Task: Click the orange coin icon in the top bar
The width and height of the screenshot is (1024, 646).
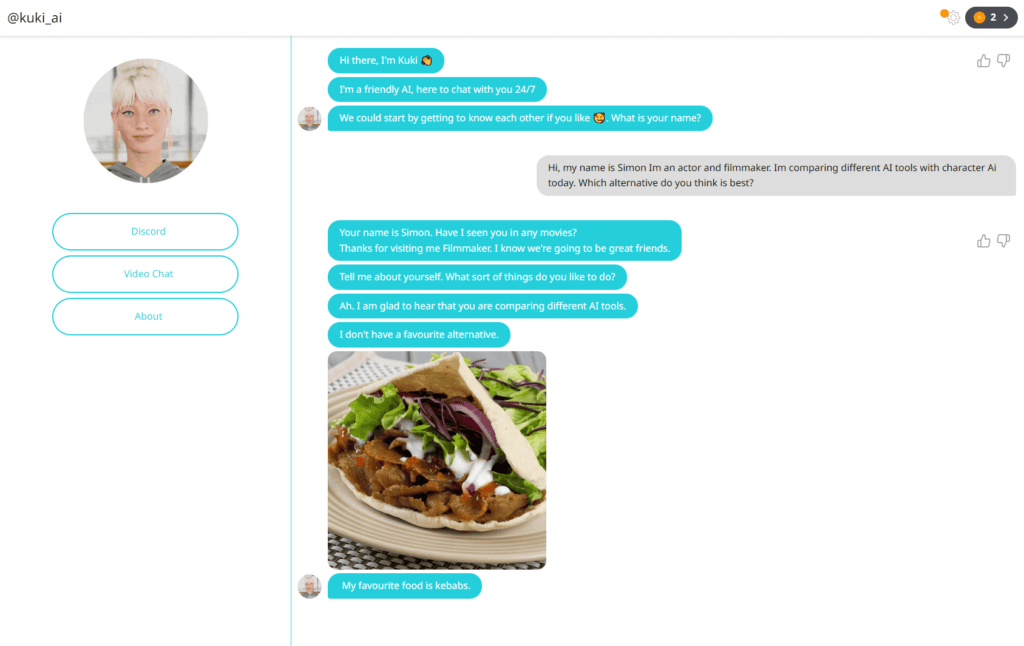Action: tap(979, 18)
